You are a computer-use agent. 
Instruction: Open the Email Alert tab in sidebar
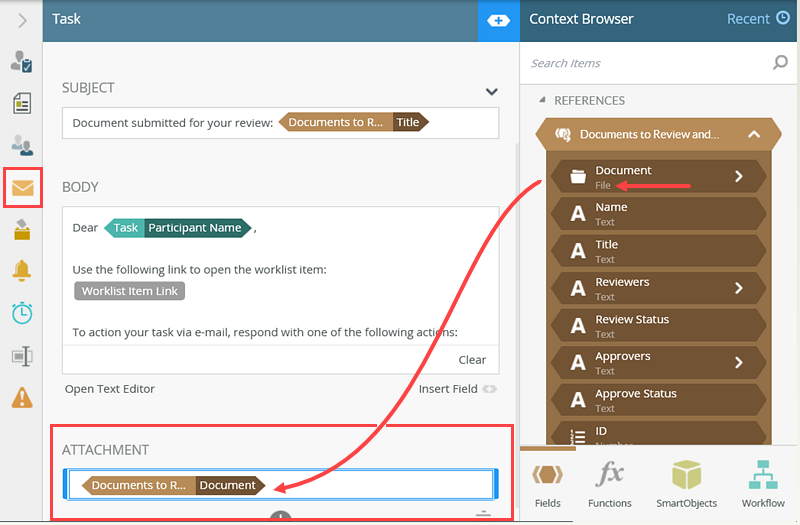pos(21,188)
